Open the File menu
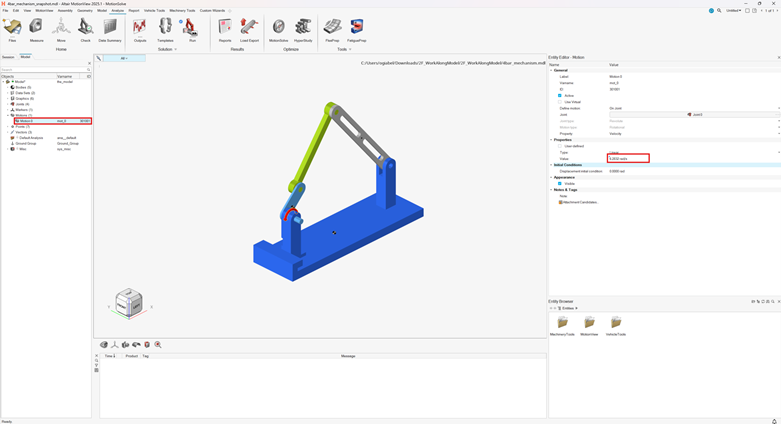The width and height of the screenshot is (781, 424). pos(5,10)
